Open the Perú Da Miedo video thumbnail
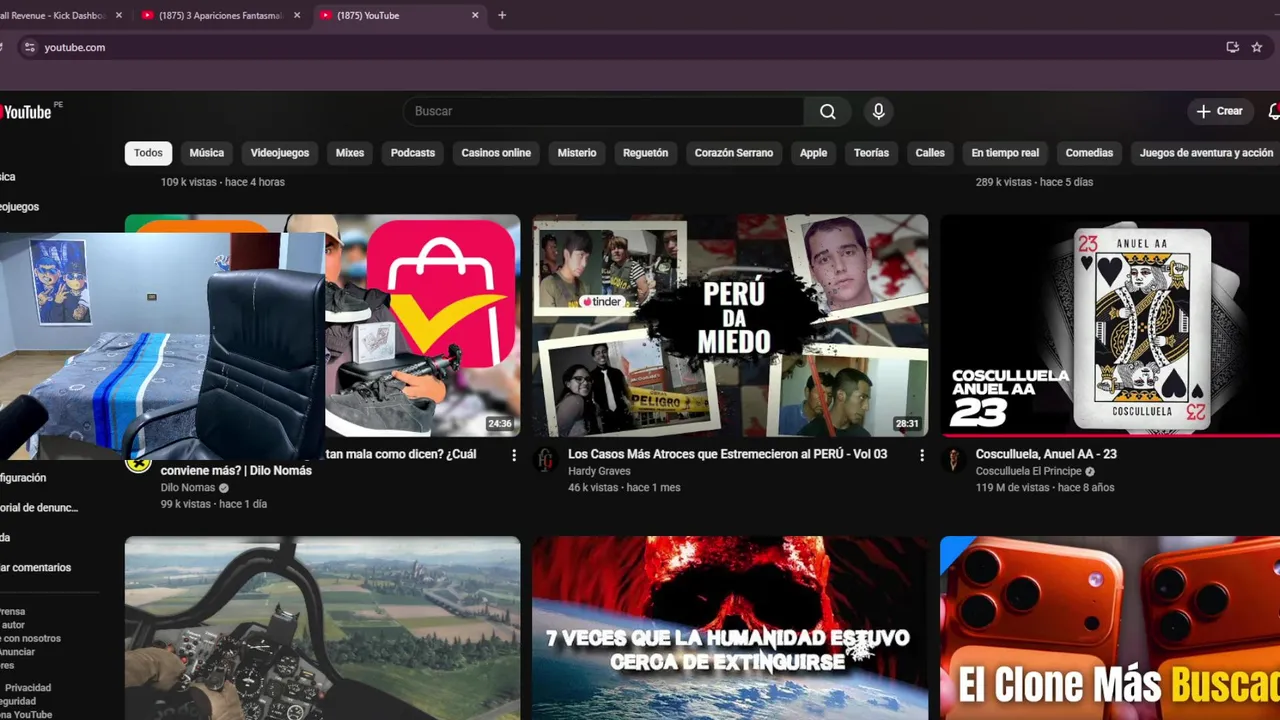The image size is (1280, 720). pos(730,325)
